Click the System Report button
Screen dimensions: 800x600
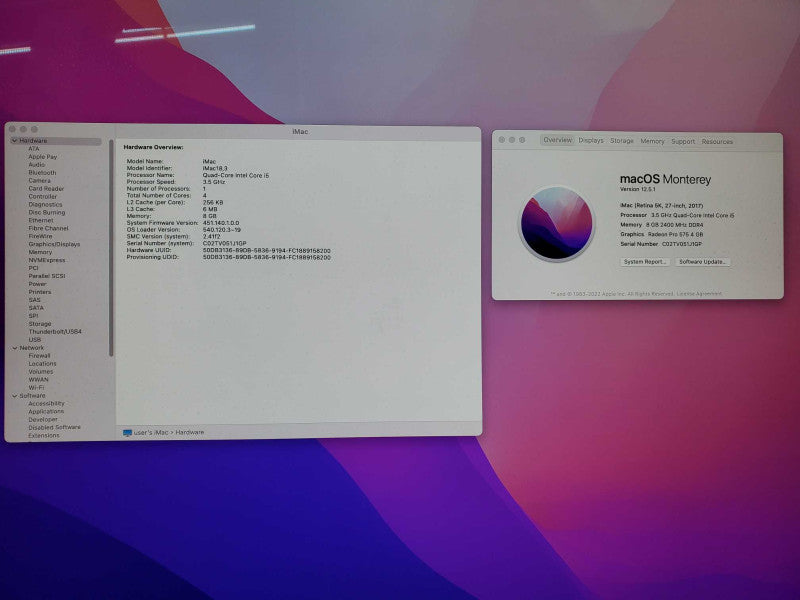pyautogui.click(x=645, y=262)
